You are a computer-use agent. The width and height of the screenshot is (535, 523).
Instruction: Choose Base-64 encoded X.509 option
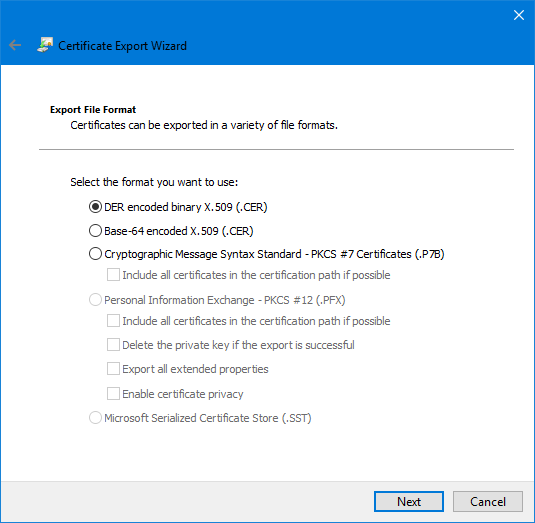95,231
